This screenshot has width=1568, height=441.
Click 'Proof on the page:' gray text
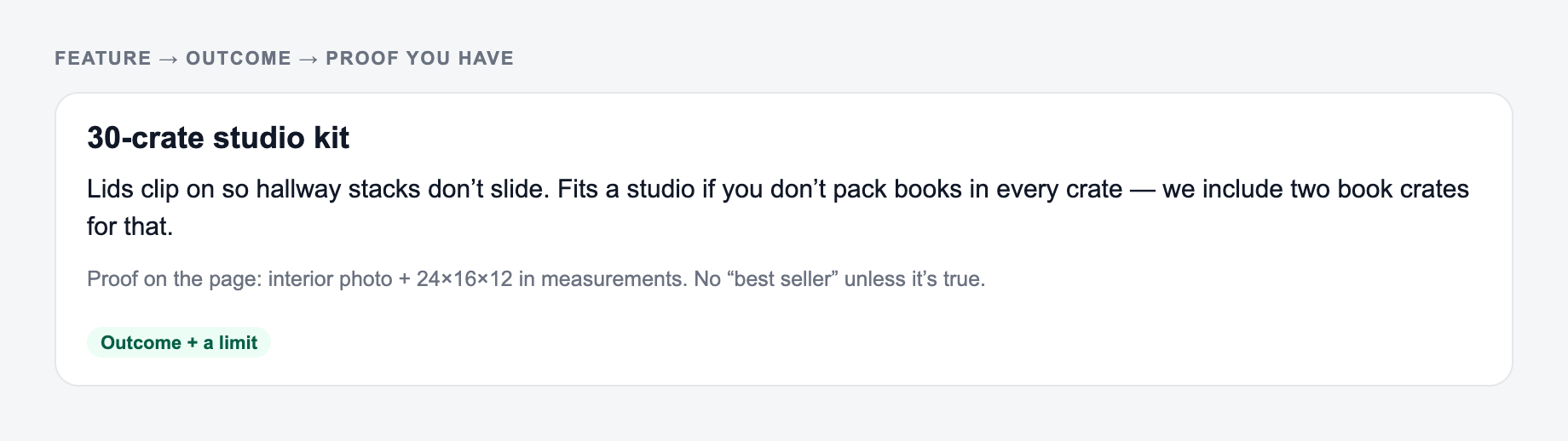tap(174, 279)
